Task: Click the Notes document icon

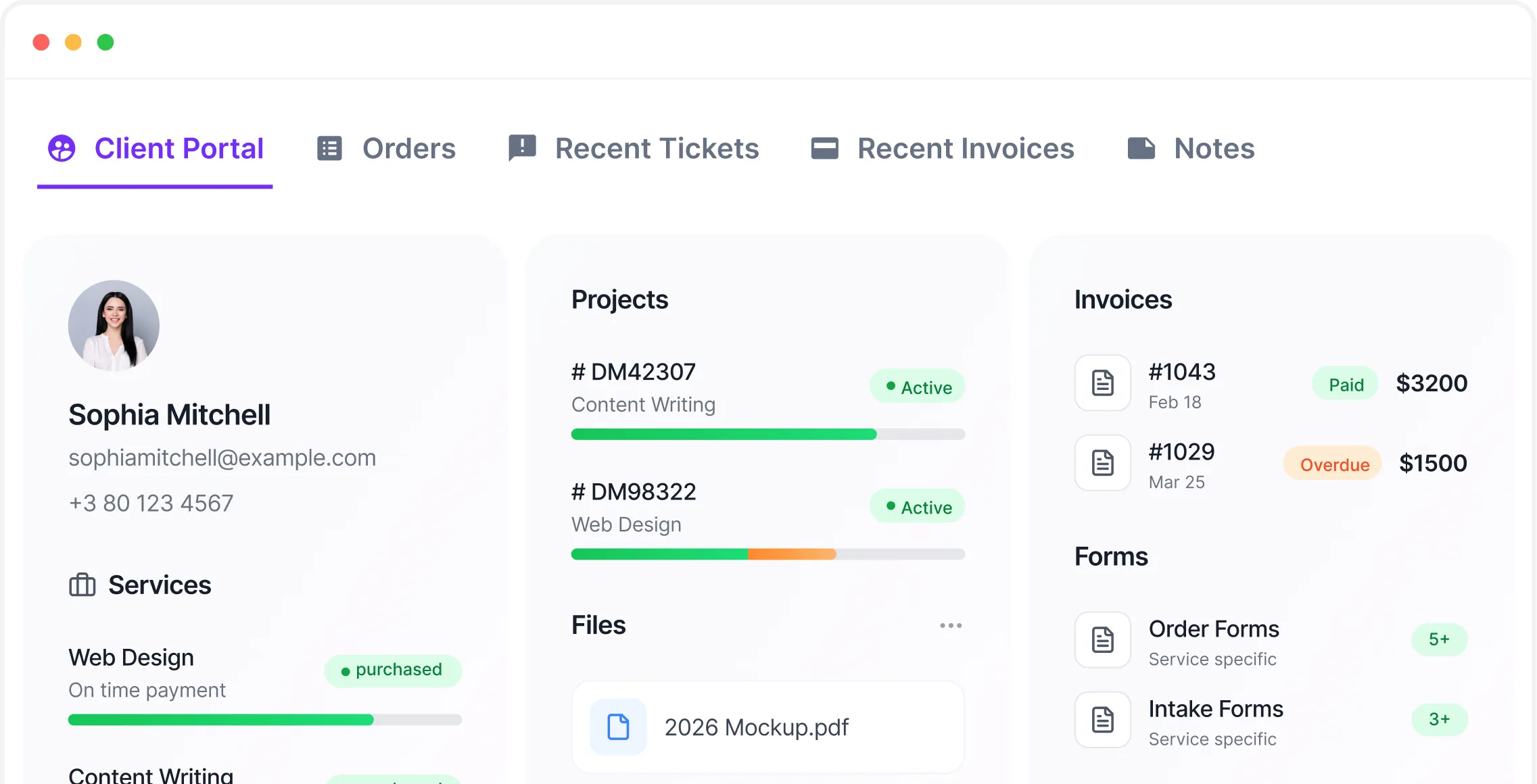Action: (1142, 148)
